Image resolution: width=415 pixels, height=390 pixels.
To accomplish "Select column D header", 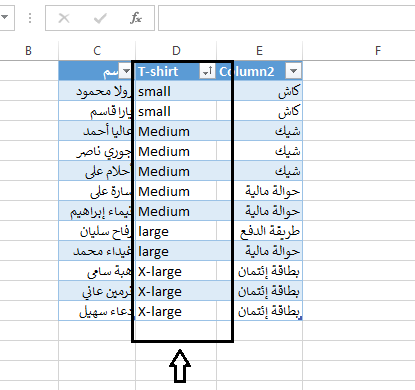I will pyautogui.click(x=176, y=51).
